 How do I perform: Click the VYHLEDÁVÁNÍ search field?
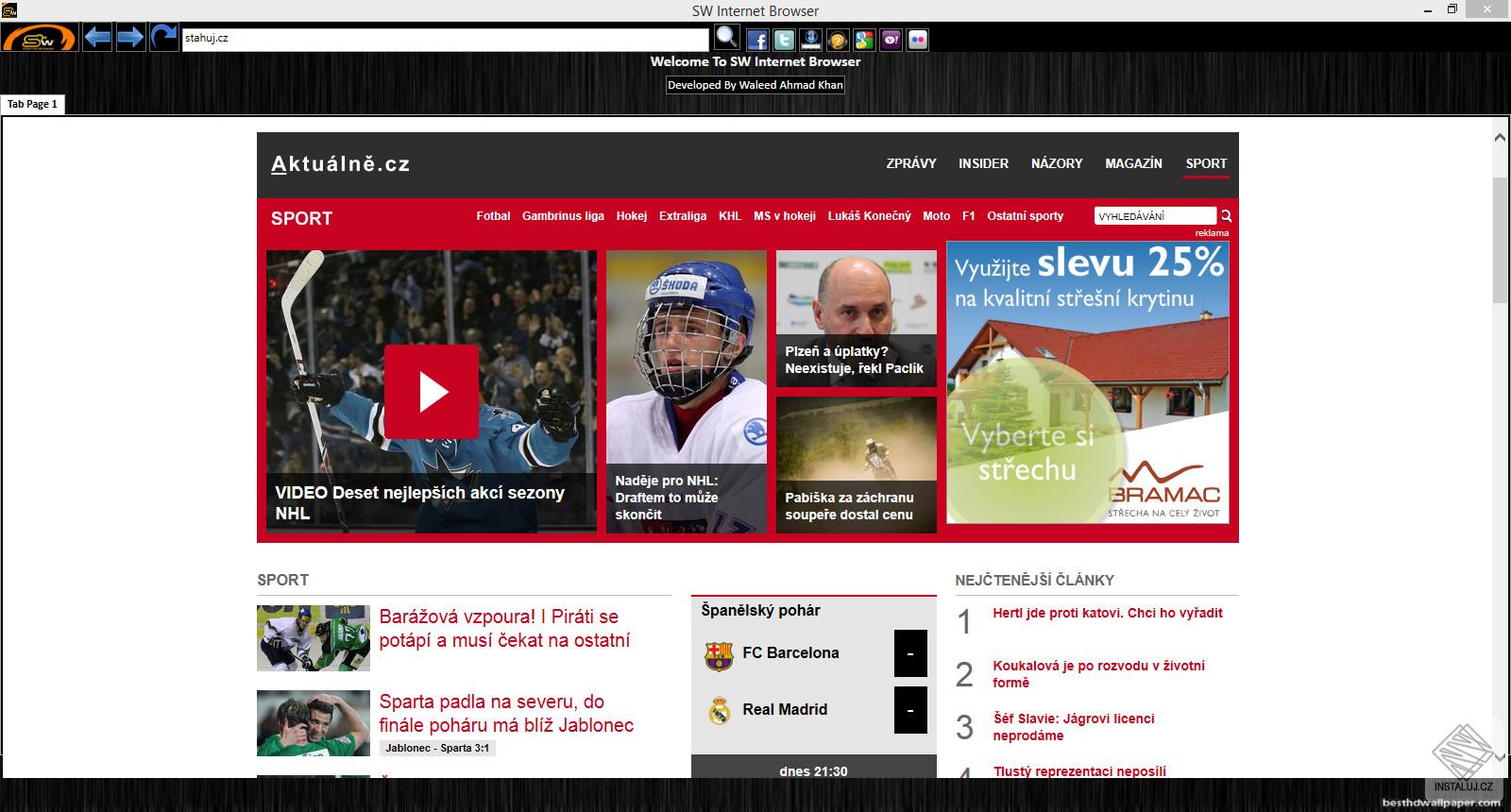(1156, 216)
